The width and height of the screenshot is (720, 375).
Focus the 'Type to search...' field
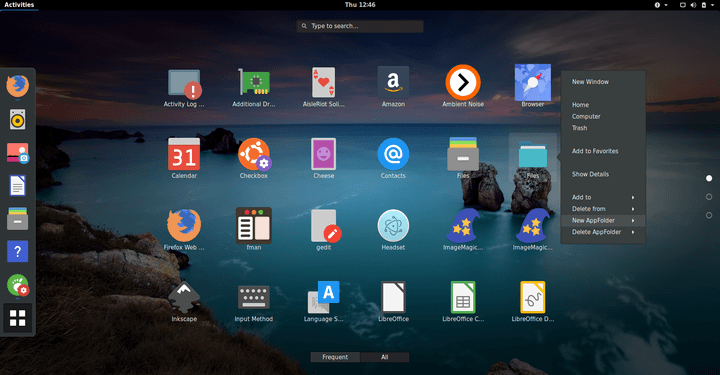point(360,26)
